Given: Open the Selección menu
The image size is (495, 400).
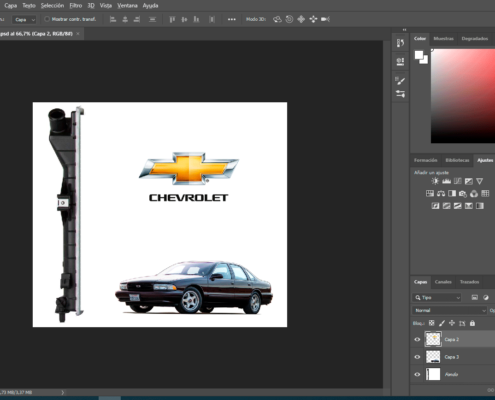Looking at the screenshot, I should click(52, 6).
